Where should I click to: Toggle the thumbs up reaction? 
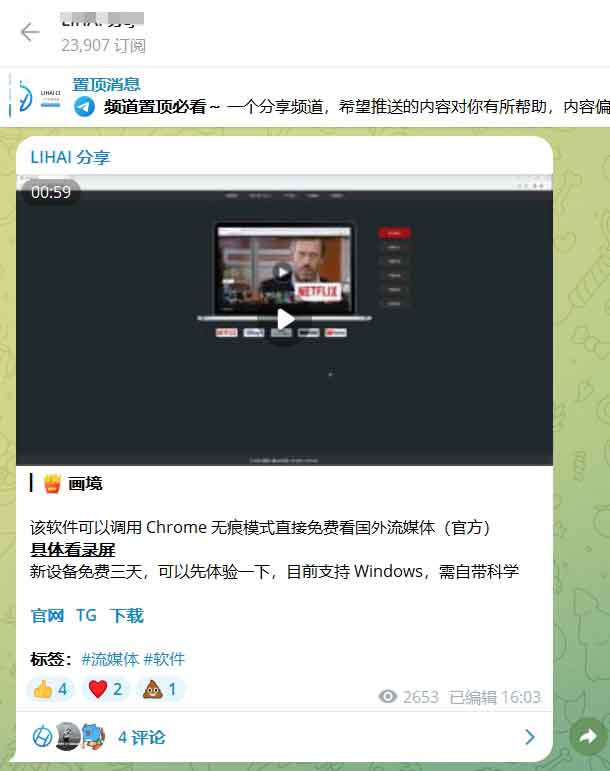[51, 689]
